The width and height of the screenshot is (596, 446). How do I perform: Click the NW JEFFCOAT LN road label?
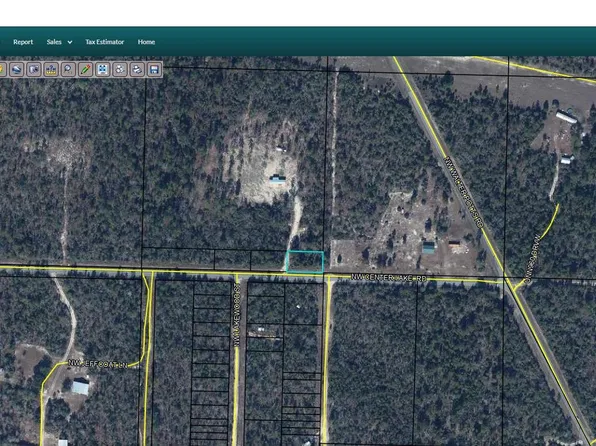[98, 364]
